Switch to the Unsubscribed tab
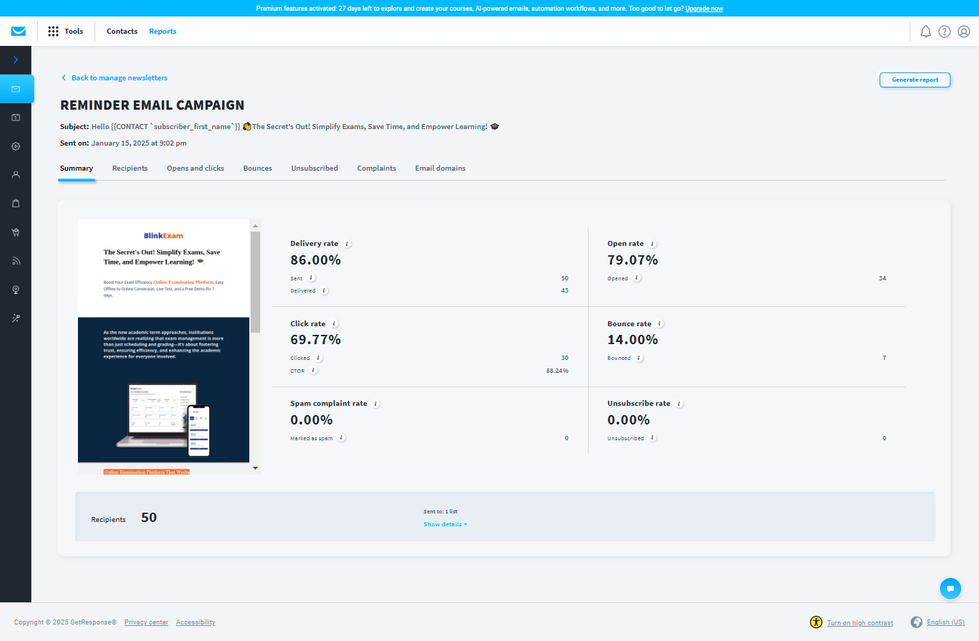The height and width of the screenshot is (641, 979). (x=314, y=169)
